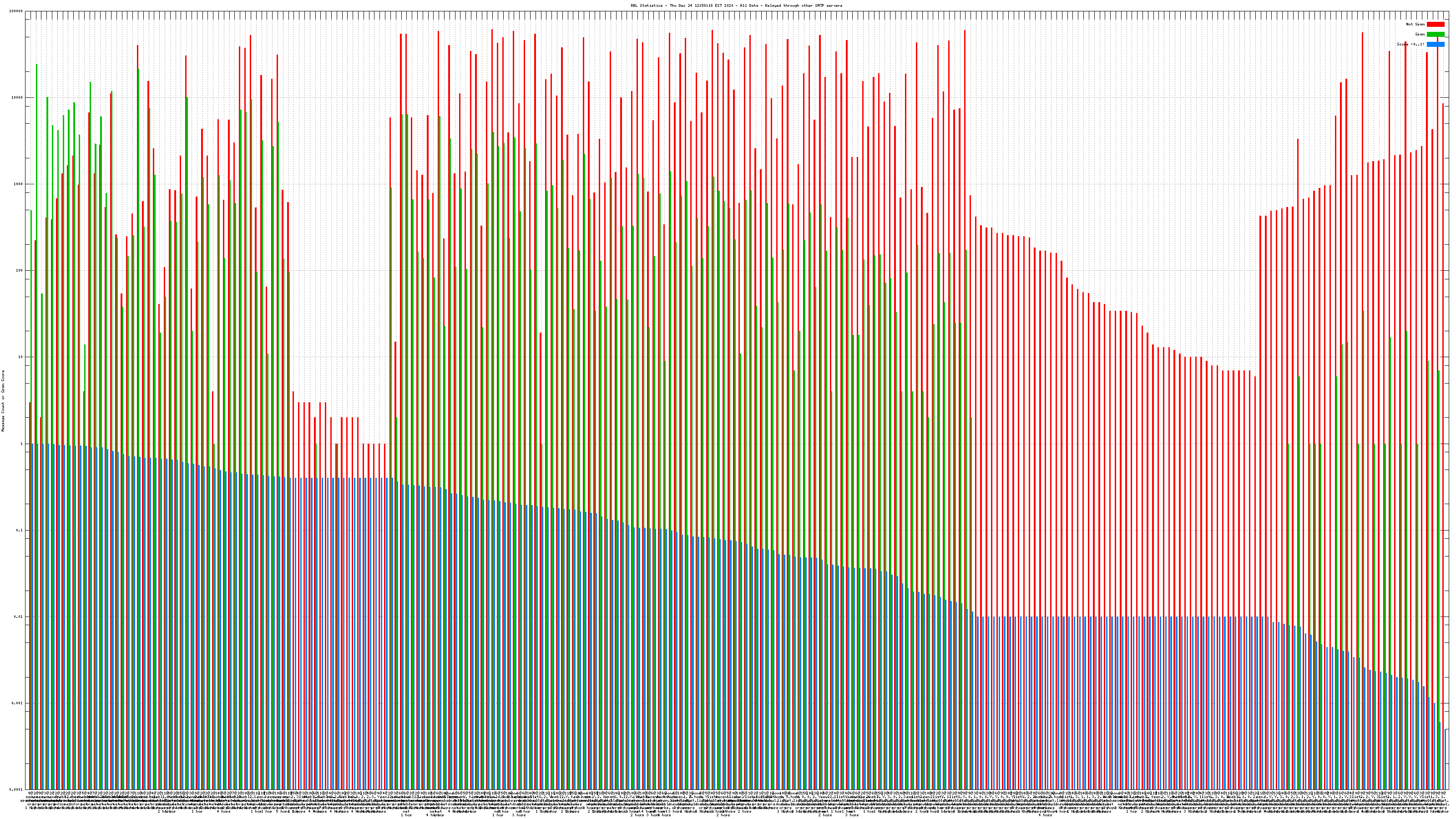1456x819 pixels.
Task: Click the 0.1 y-axis tick label
Action: pos(20,530)
